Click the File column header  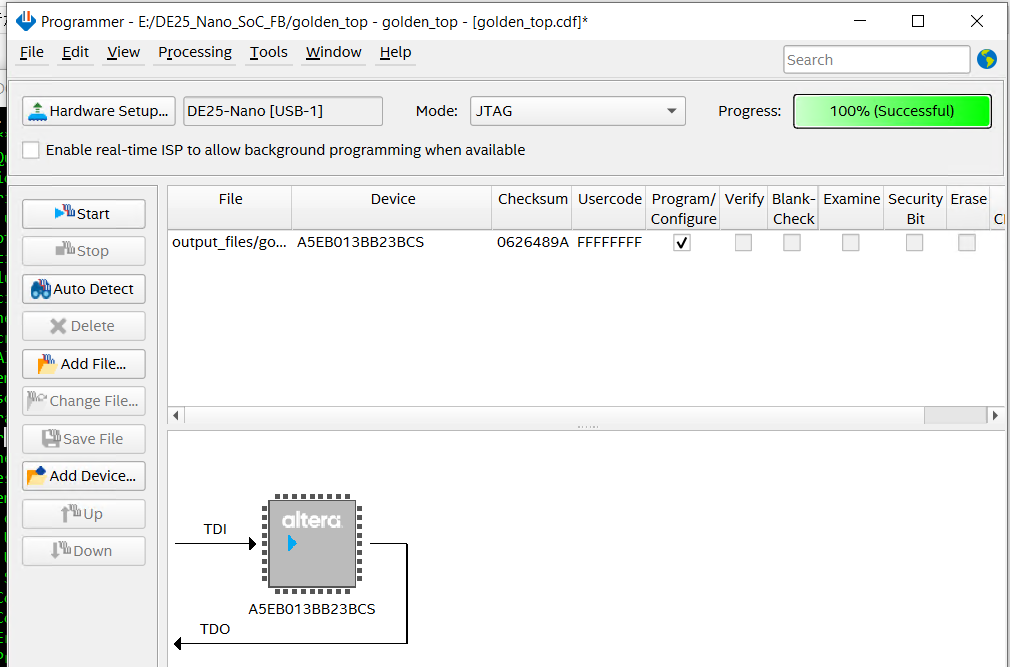230,208
